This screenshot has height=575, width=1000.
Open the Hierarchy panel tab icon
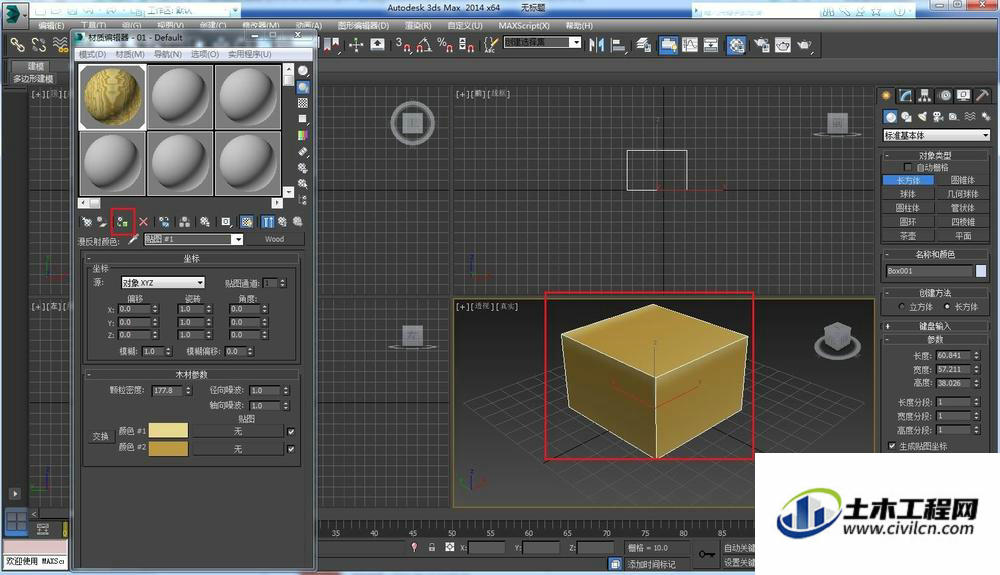pyautogui.click(x=925, y=96)
